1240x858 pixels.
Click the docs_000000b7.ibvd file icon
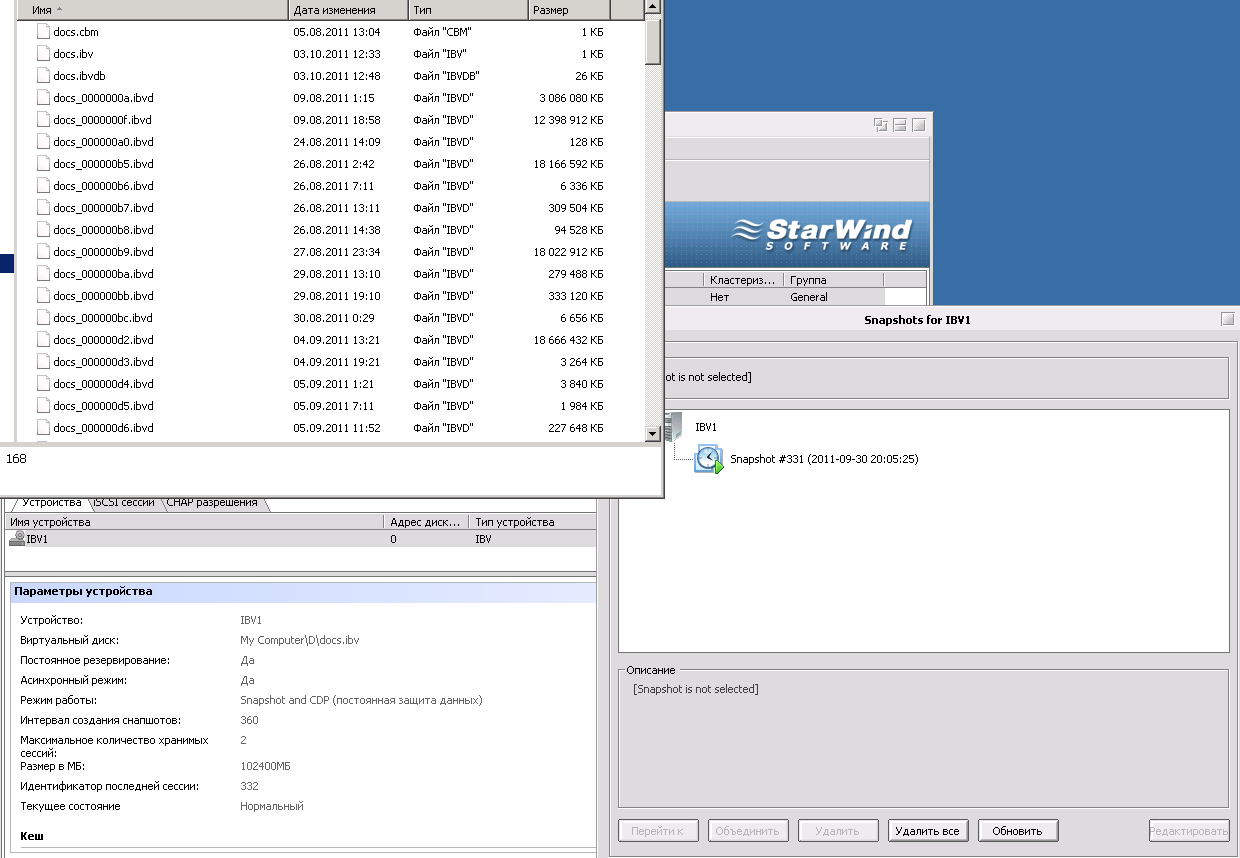(43, 208)
